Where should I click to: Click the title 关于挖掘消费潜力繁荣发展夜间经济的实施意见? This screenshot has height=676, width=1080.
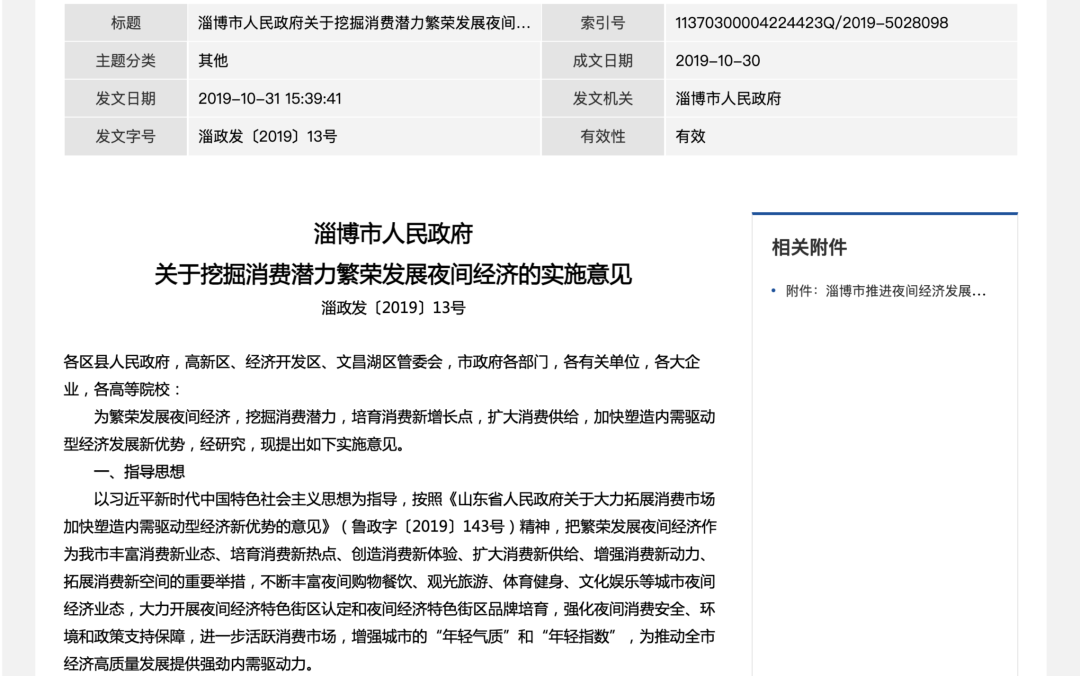point(393,274)
